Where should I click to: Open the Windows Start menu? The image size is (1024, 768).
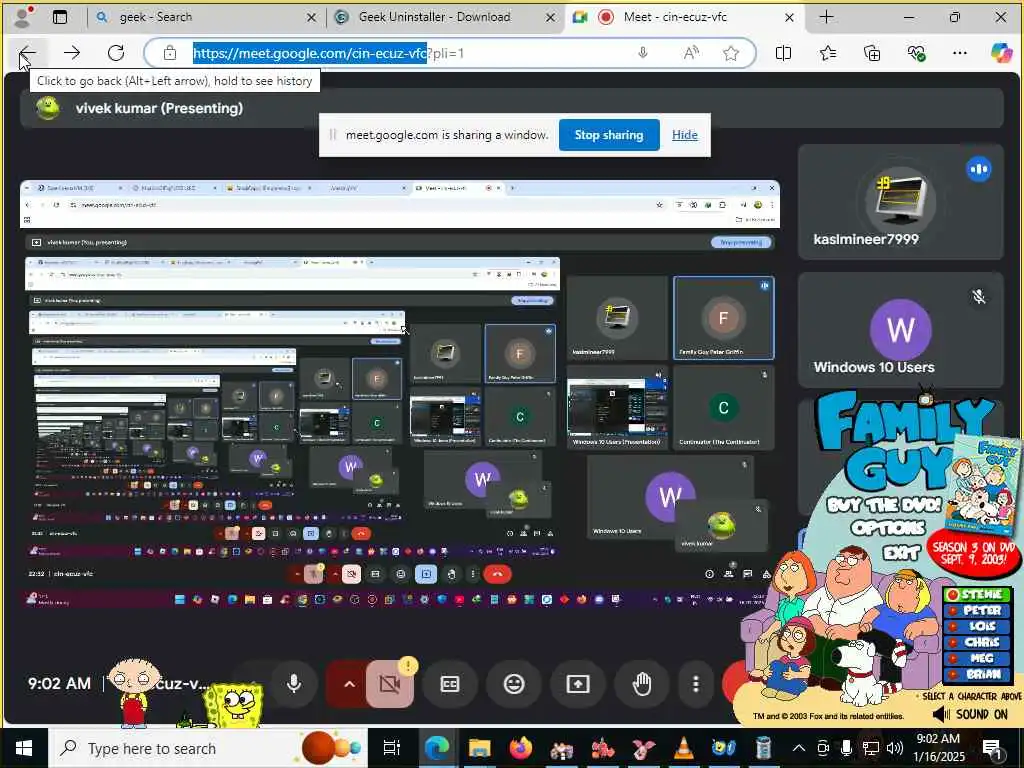[24, 748]
